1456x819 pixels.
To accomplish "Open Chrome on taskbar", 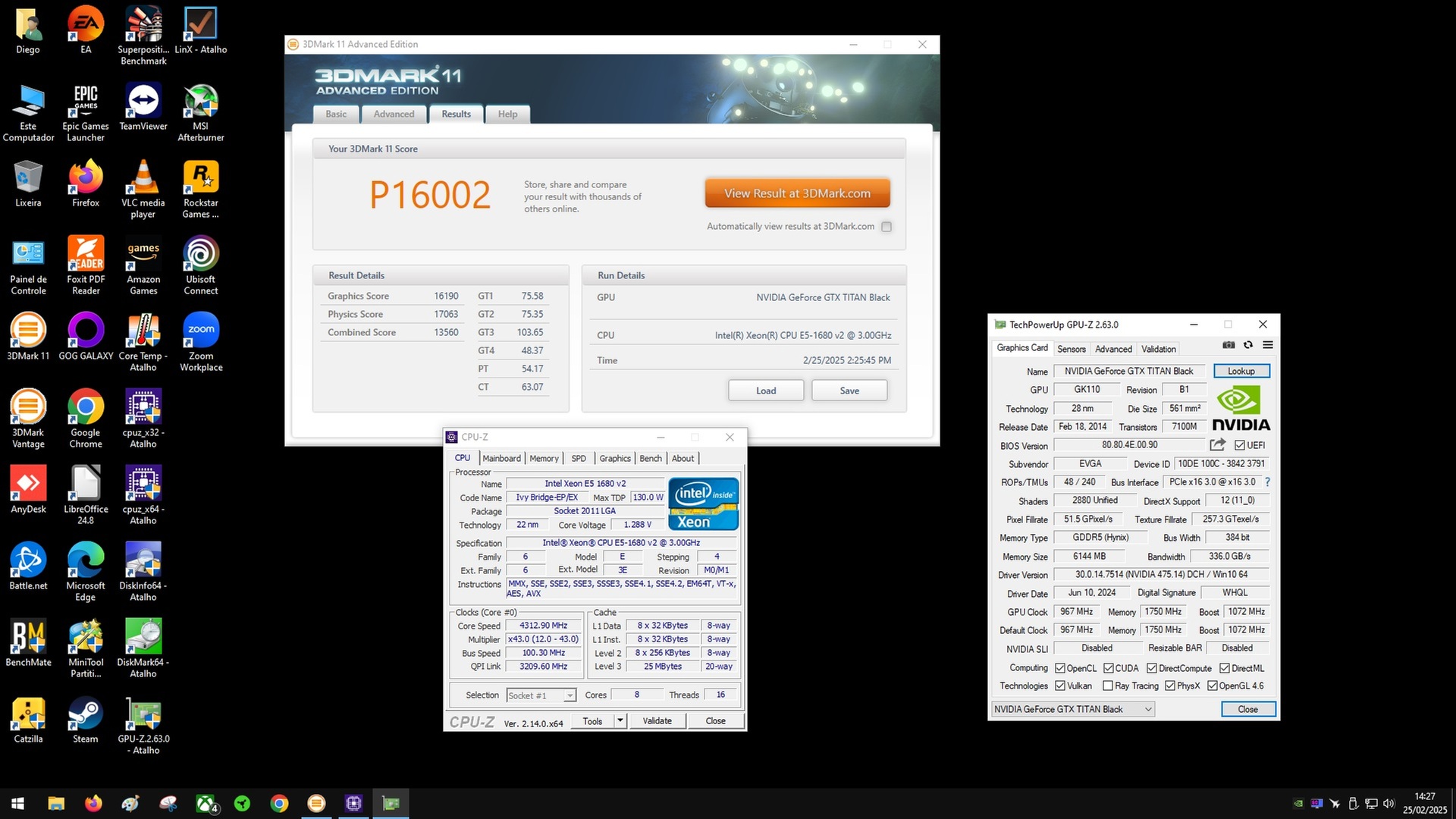I will pos(279,804).
